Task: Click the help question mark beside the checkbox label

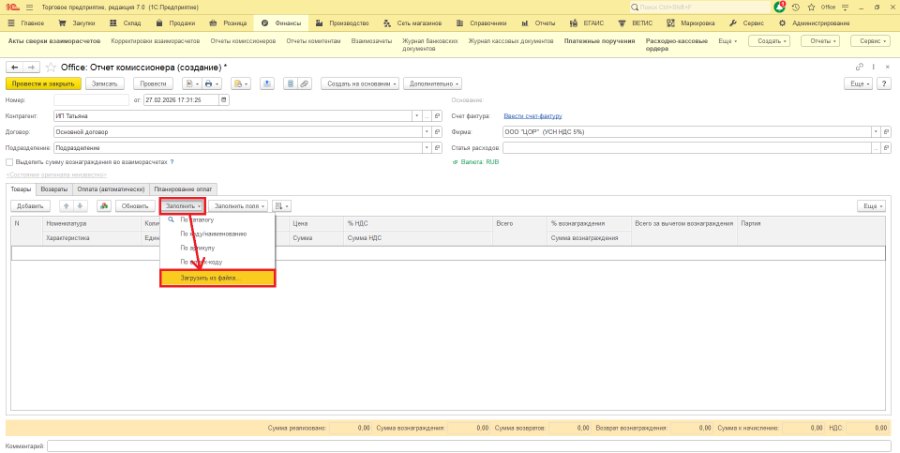Action: coord(172,162)
